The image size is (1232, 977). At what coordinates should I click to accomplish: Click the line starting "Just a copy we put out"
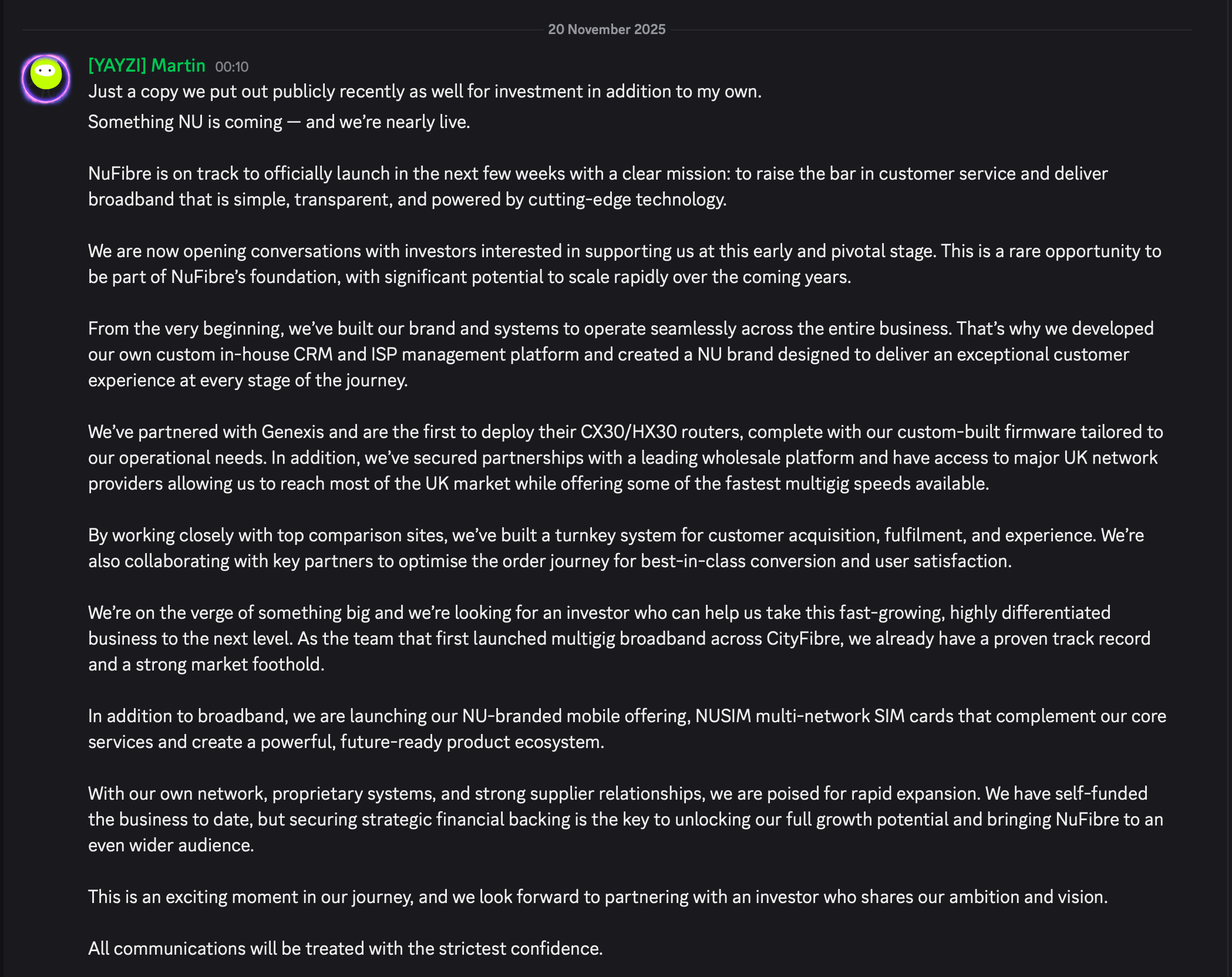[x=424, y=92]
